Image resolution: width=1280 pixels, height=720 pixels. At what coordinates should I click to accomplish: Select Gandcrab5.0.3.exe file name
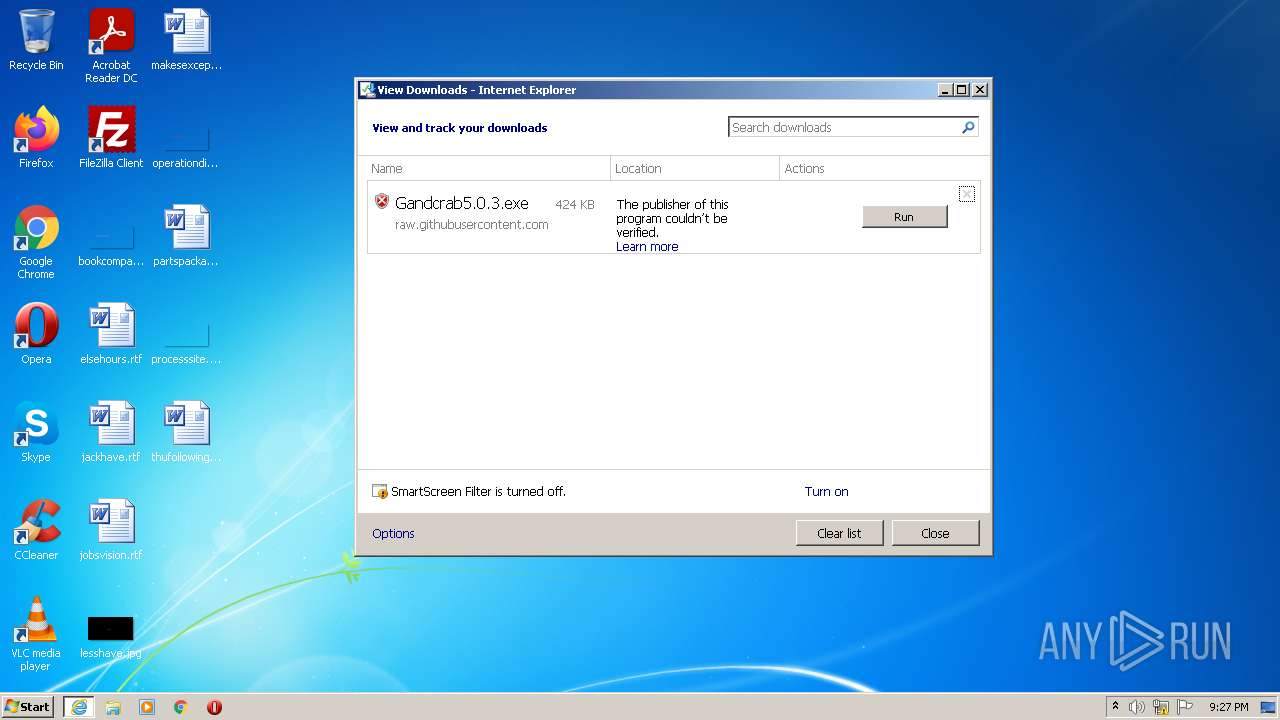pyautogui.click(x=462, y=204)
